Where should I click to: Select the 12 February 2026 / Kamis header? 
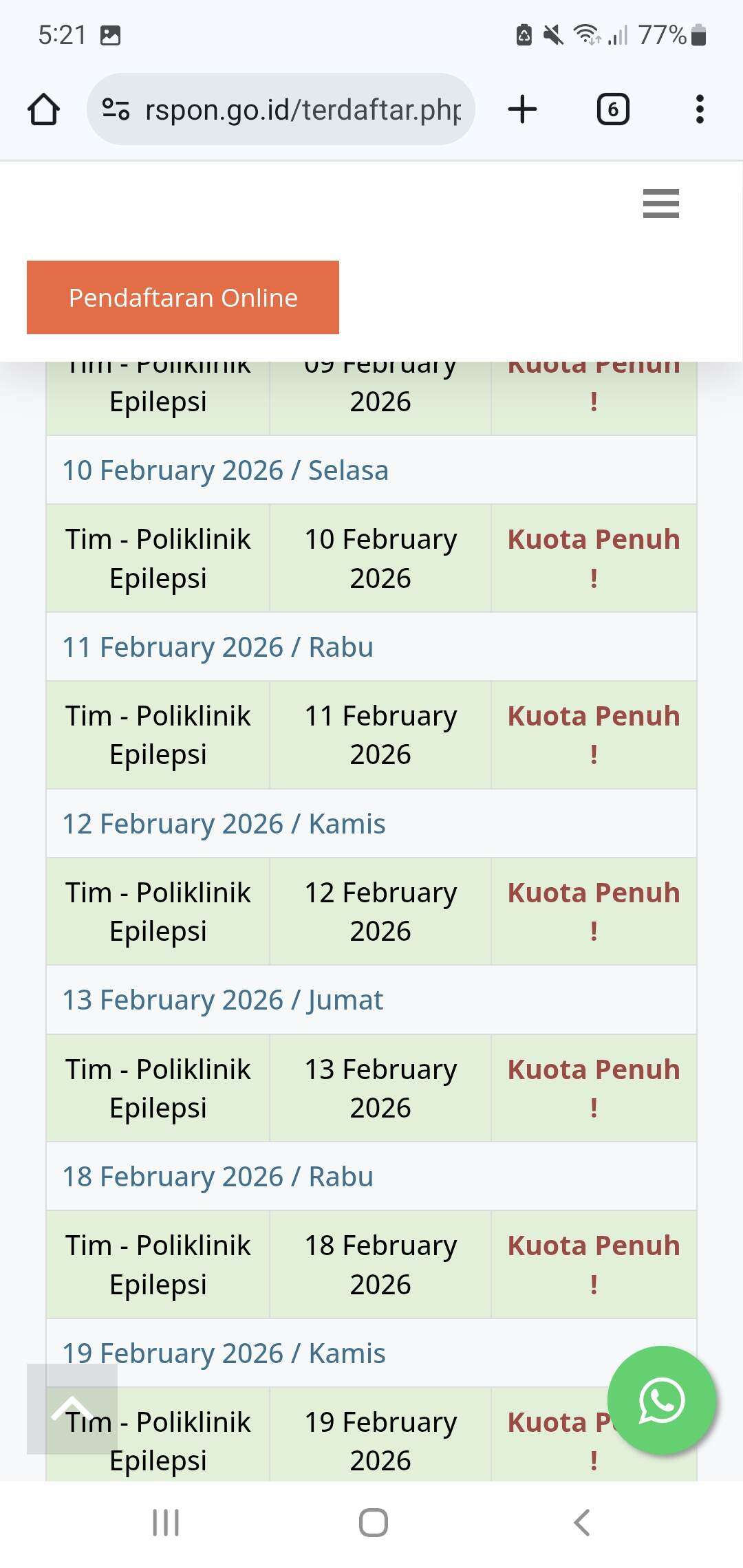[224, 824]
